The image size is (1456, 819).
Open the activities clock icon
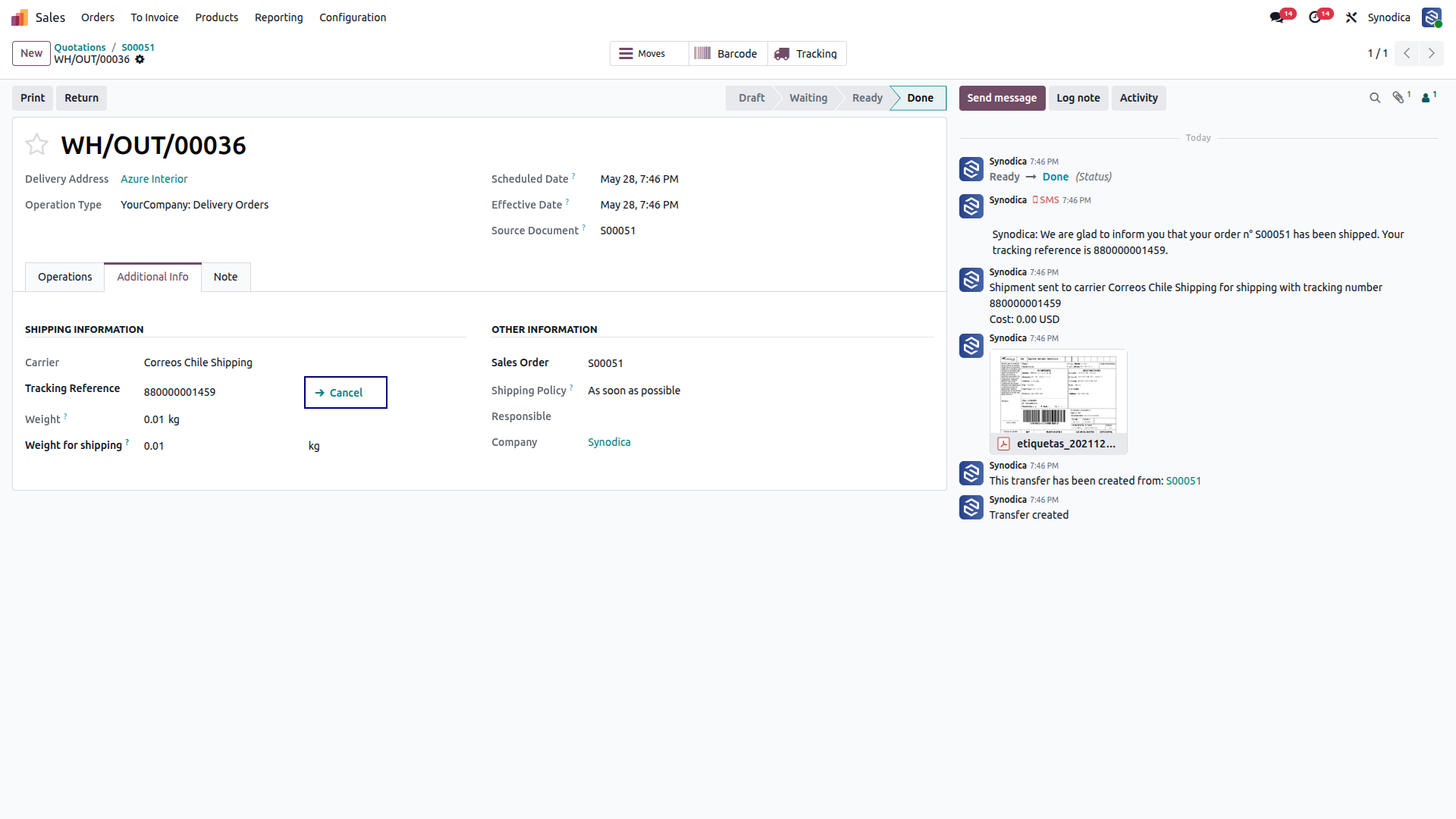tap(1315, 17)
